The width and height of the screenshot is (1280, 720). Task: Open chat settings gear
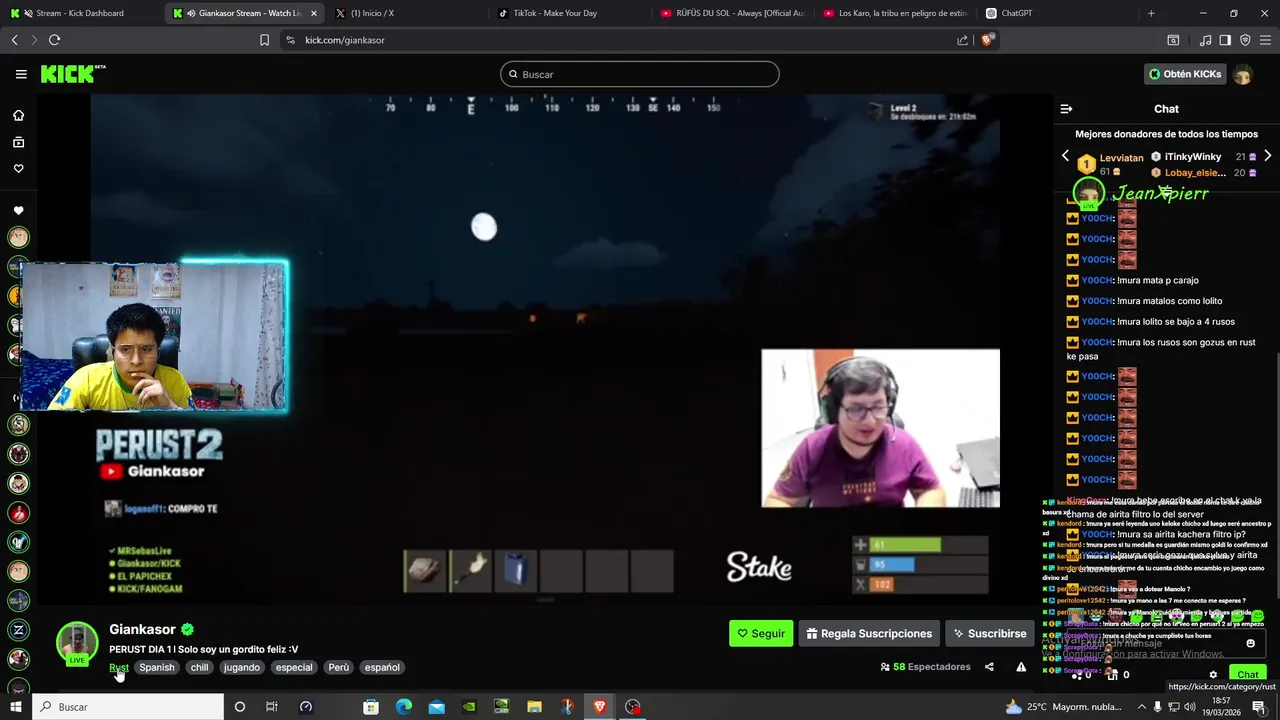1213,674
